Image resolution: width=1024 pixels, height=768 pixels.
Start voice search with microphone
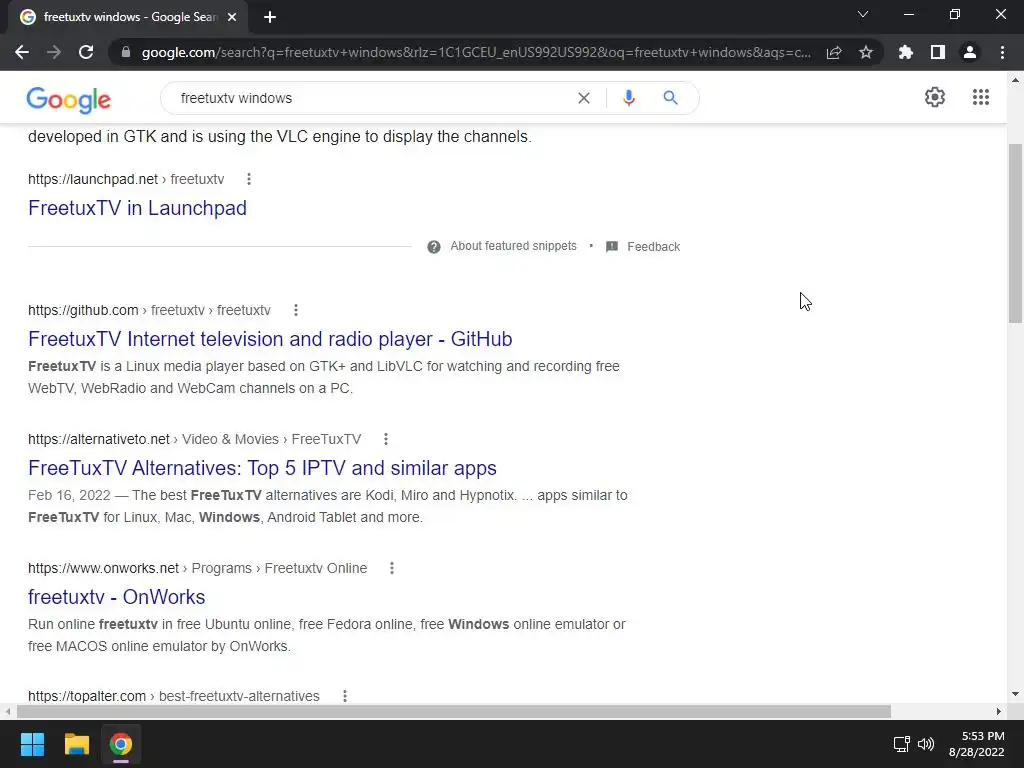(x=628, y=98)
